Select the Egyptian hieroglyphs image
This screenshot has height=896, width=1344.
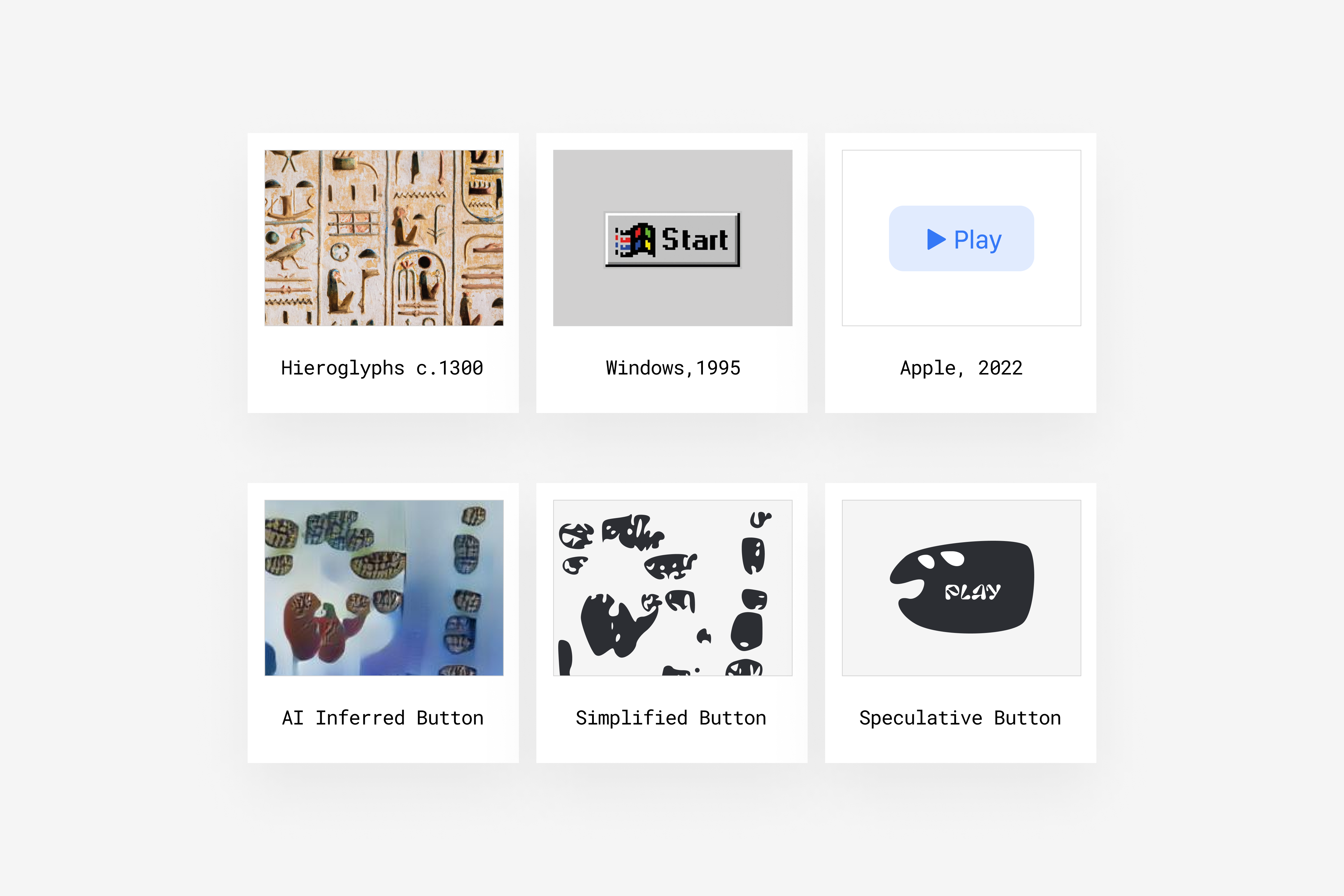point(384,238)
